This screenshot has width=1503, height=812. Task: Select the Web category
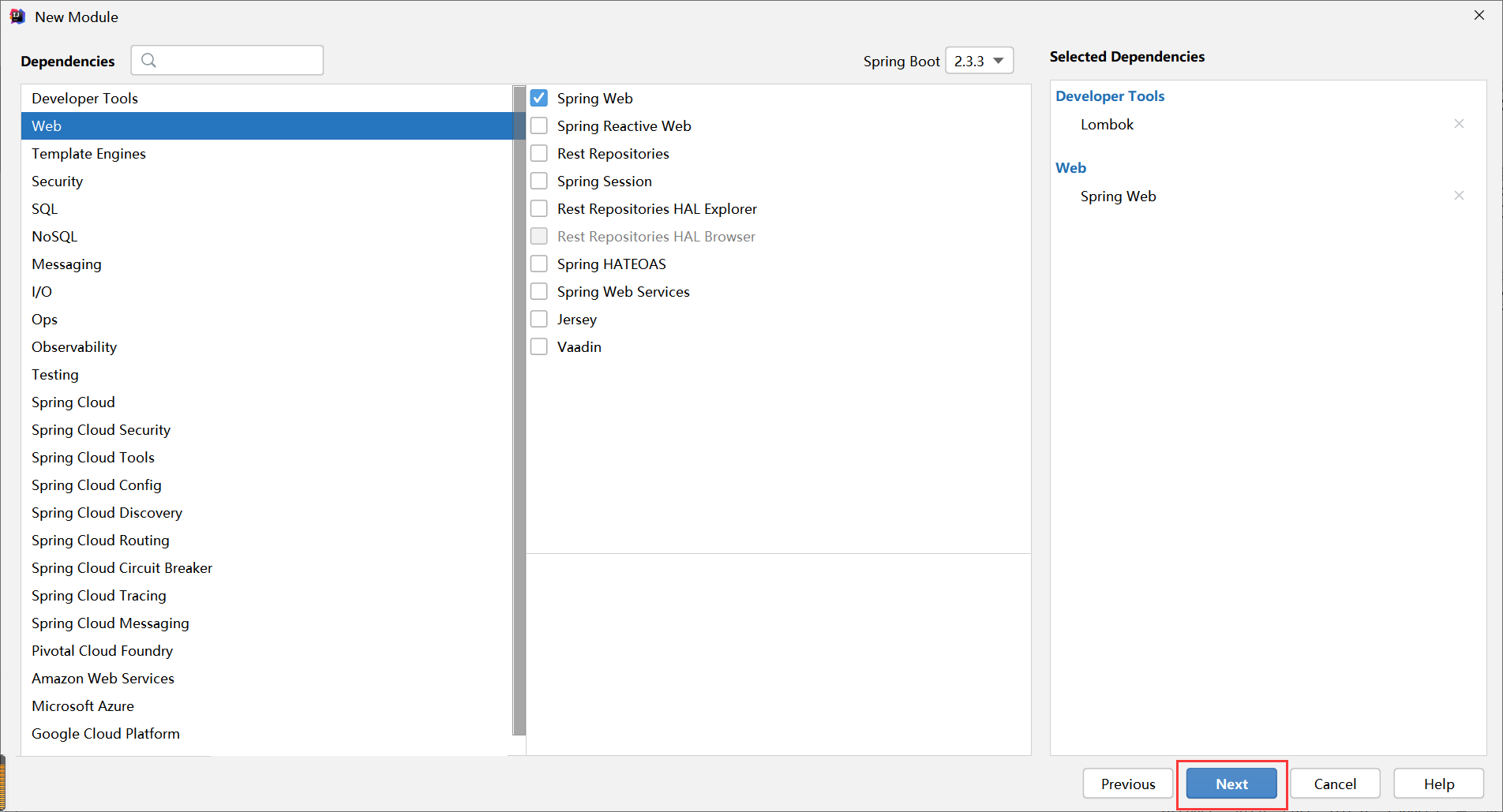click(x=267, y=125)
